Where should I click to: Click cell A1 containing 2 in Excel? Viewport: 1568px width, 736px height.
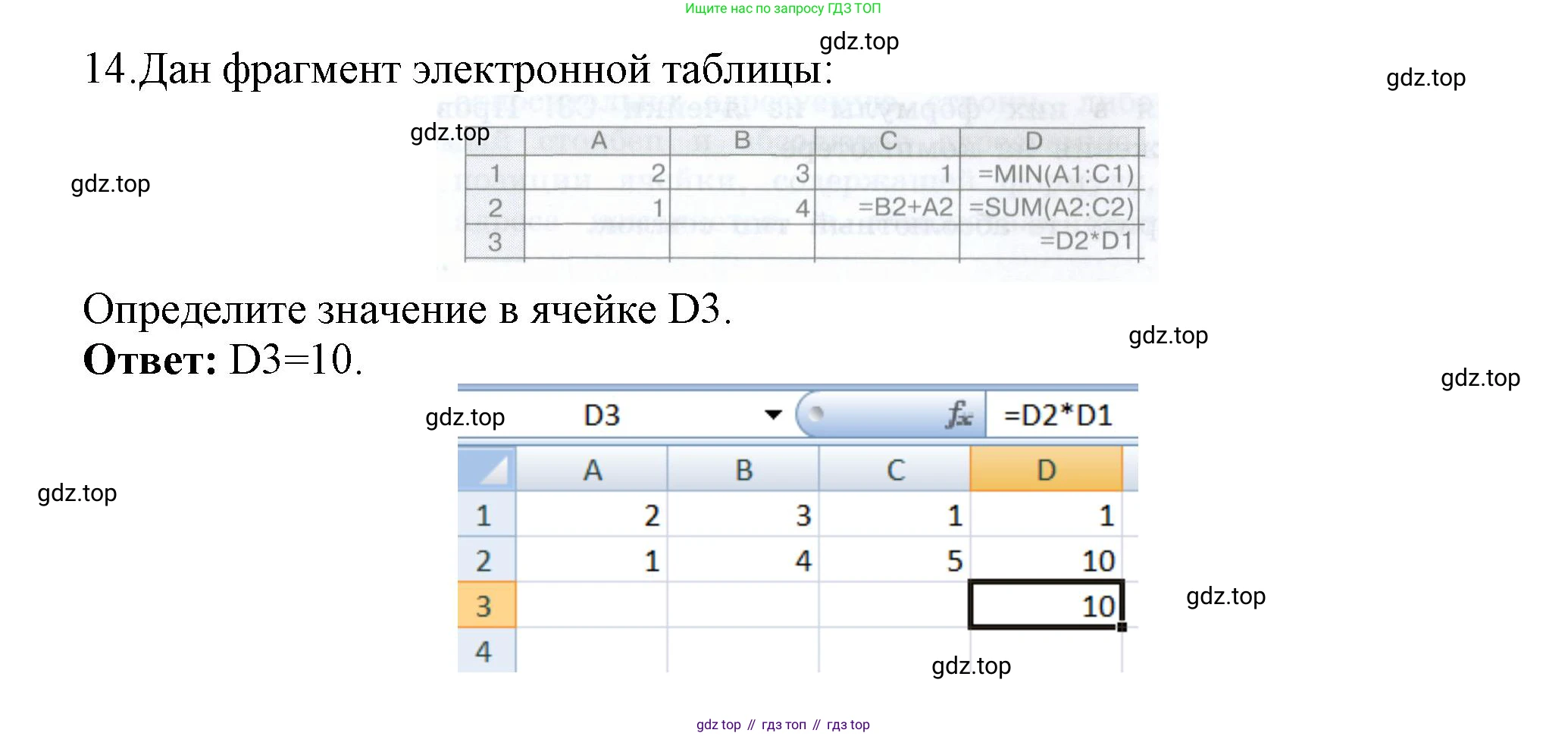(592, 515)
